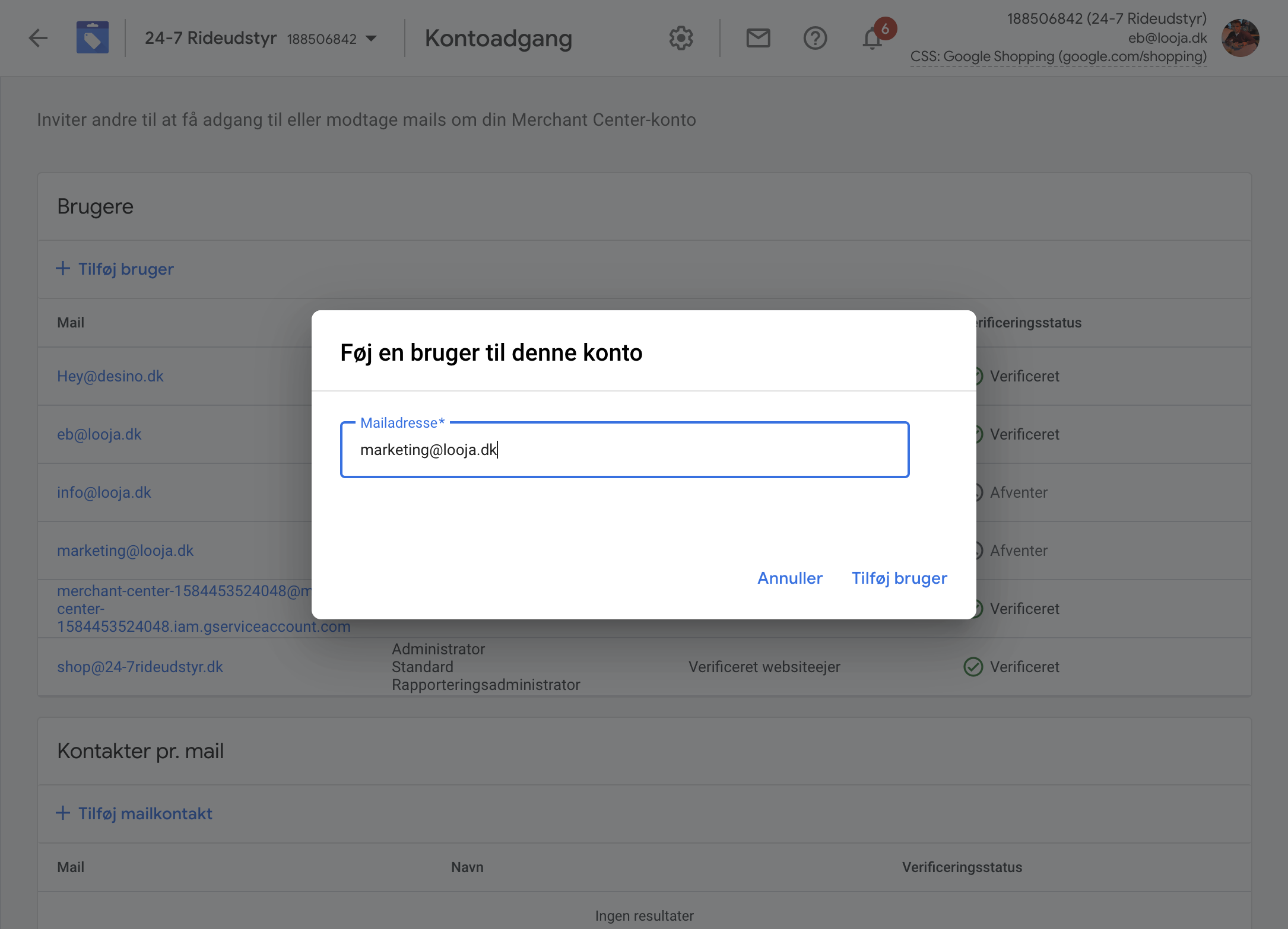1288x929 pixels.
Task: Click the dialog title Føj en bruger til denne konto
Action: click(x=491, y=353)
